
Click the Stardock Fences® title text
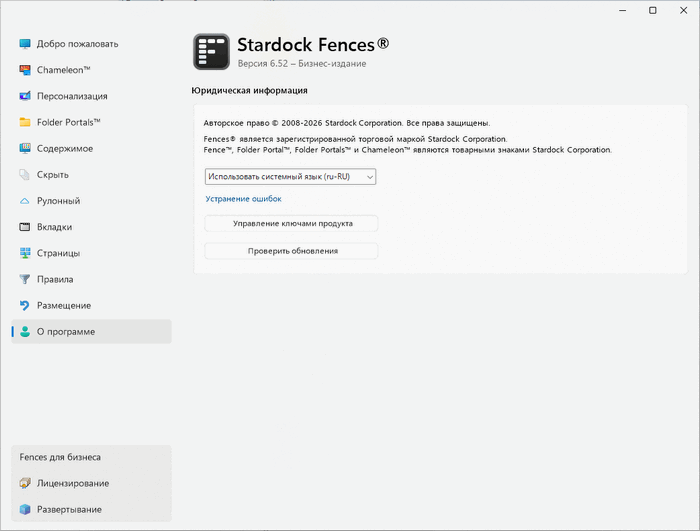[x=313, y=45]
